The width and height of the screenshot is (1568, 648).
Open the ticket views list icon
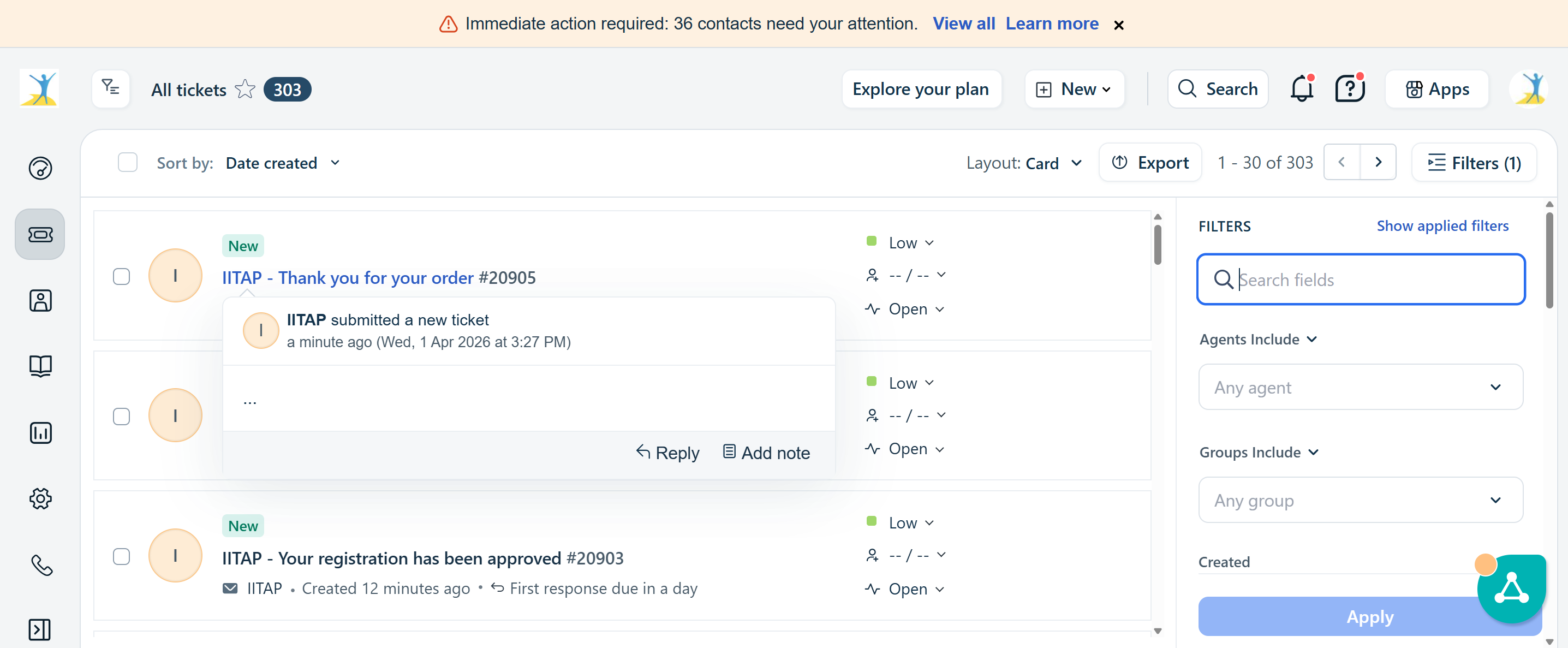pyautogui.click(x=111, y=89)
